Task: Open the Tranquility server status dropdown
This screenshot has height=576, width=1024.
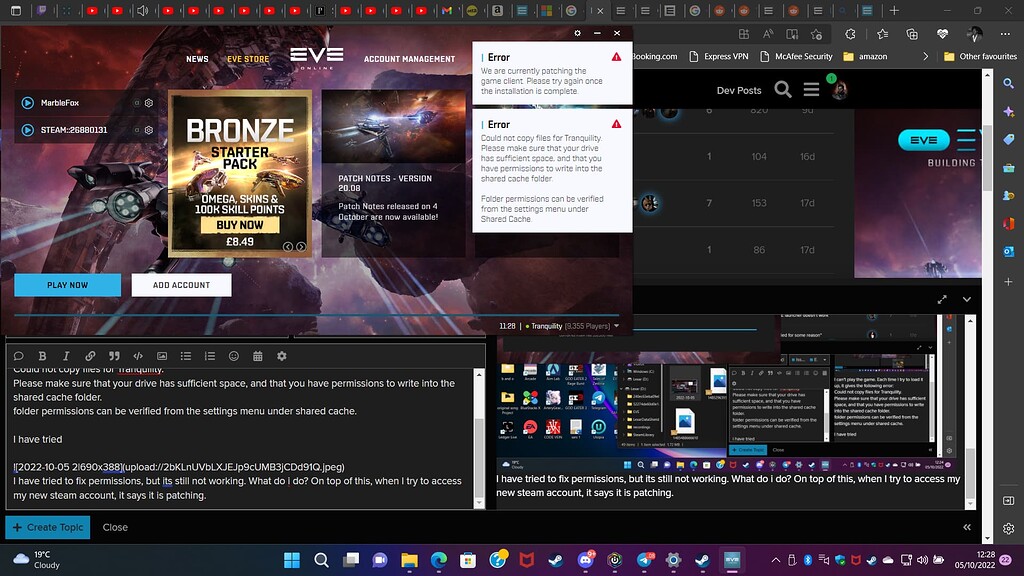Action: [616, 326]
